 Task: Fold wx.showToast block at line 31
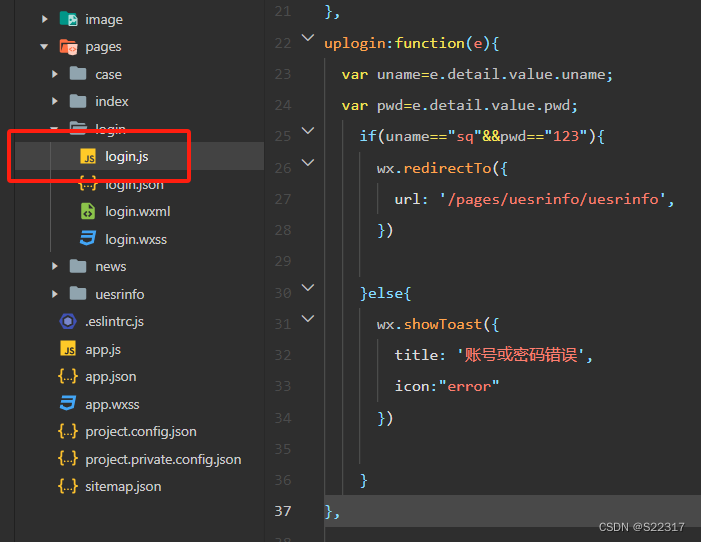[x=308, y=318]
